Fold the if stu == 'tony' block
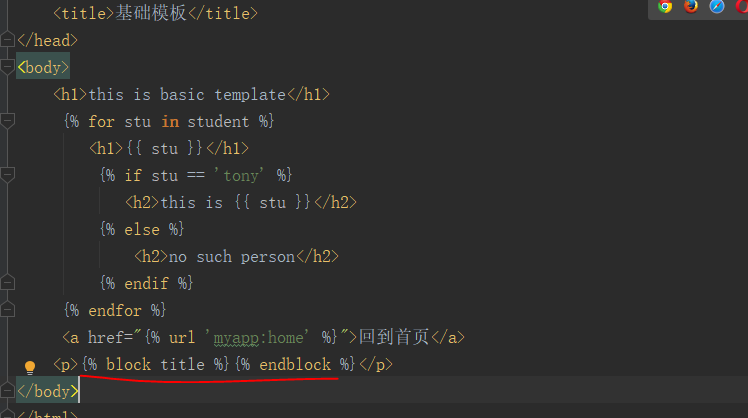The width and height of the screenshot is (748, 418). [x=8, y=175]
